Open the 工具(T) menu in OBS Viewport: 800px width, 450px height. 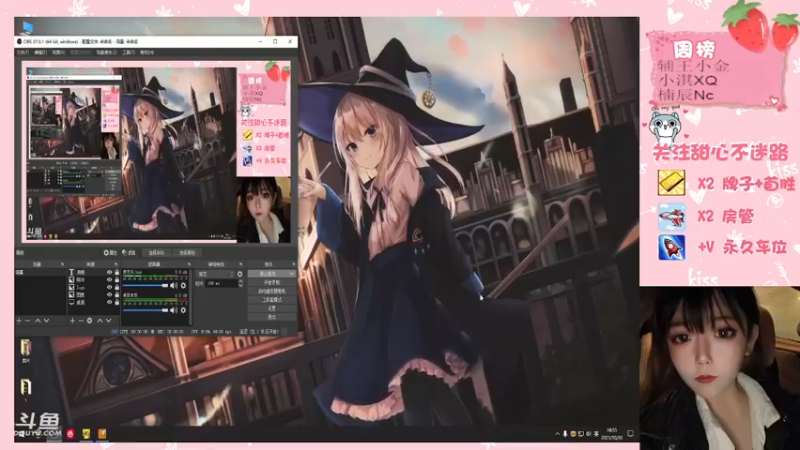tap(128, 52)
